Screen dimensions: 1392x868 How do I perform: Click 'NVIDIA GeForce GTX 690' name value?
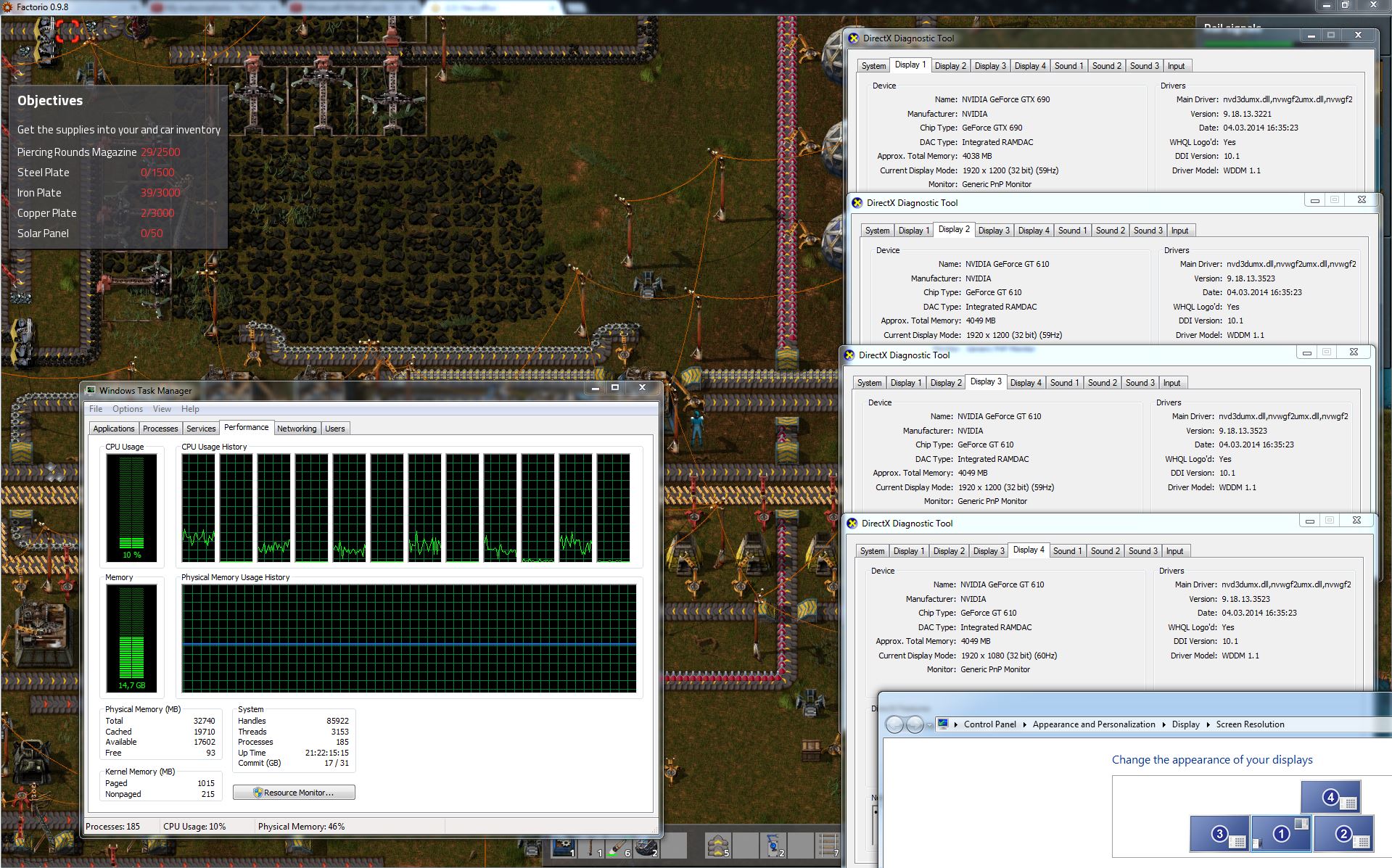[1005, 99]
